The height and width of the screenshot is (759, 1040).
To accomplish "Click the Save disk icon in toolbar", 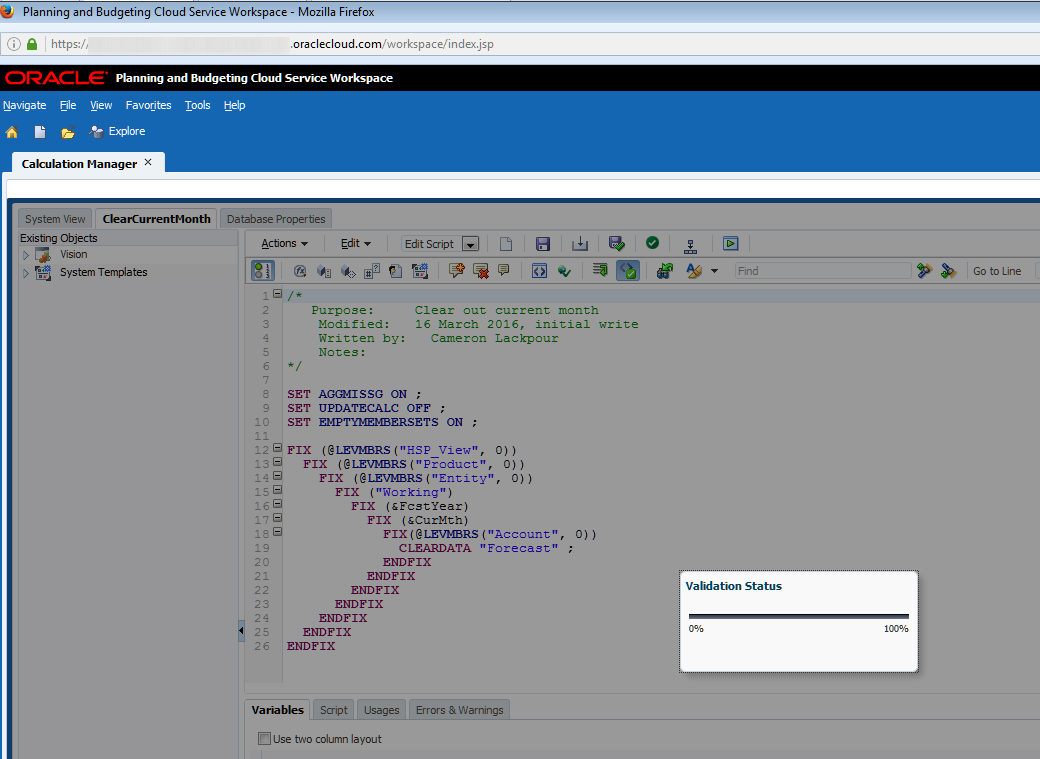I will click(x=543, y=244).
